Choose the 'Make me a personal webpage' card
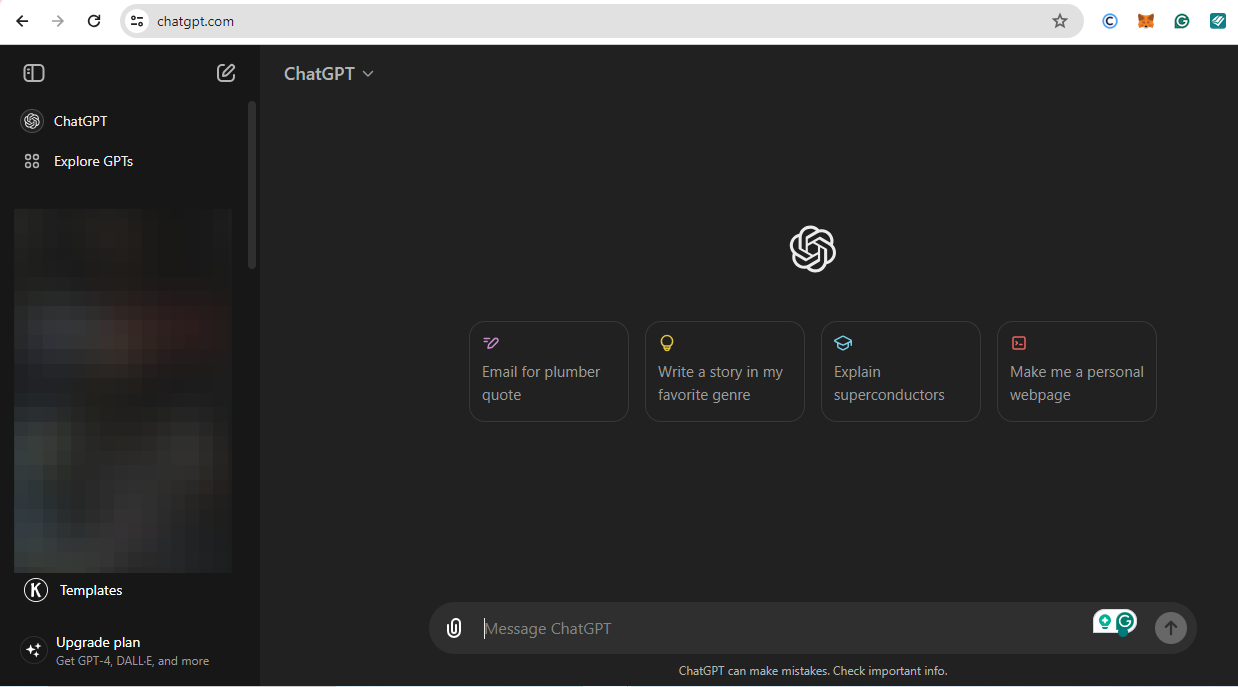Screen dimensions: 1238x687 pos(1077,371)
